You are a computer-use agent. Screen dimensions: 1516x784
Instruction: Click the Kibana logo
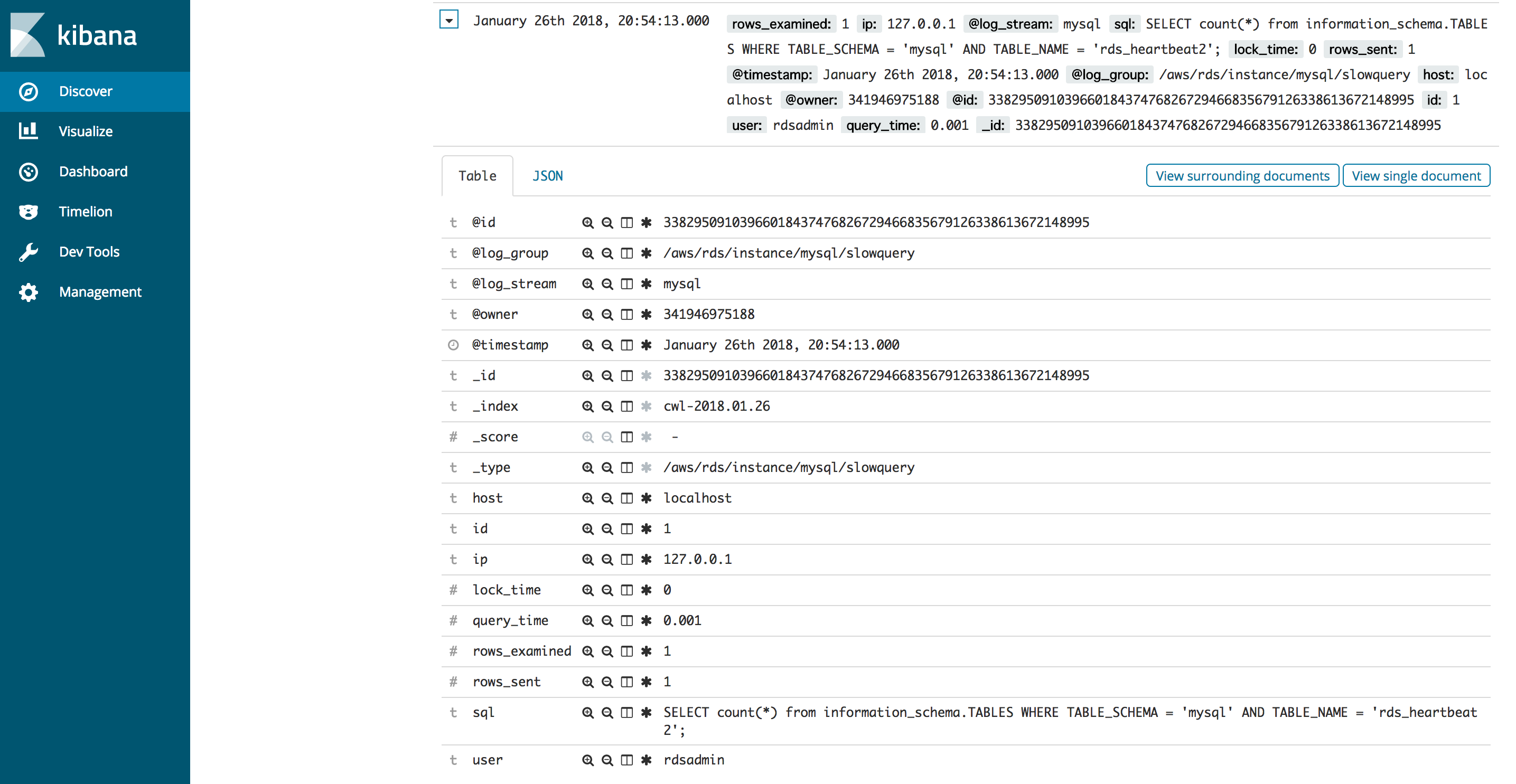(x=74, y=35)
